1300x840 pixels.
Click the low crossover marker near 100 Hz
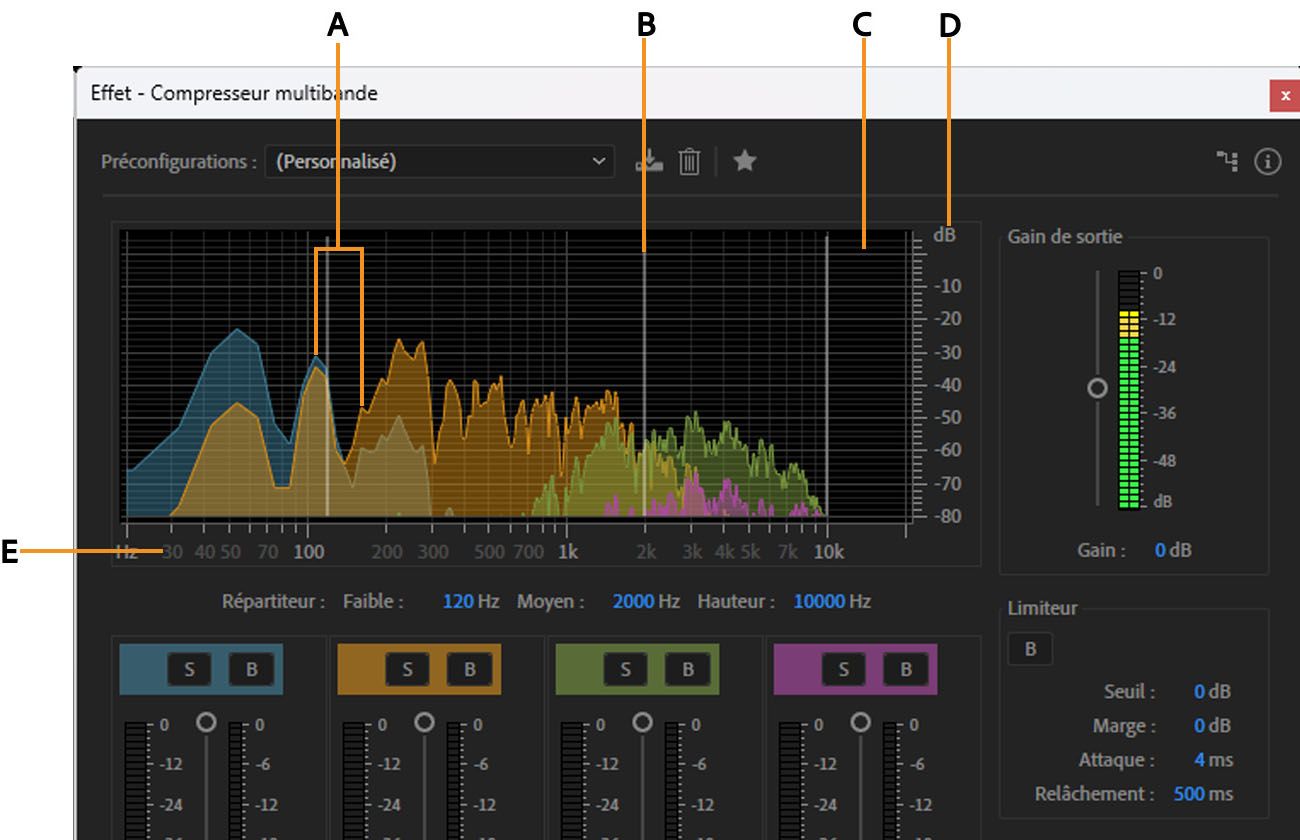(x=328, y=375)
